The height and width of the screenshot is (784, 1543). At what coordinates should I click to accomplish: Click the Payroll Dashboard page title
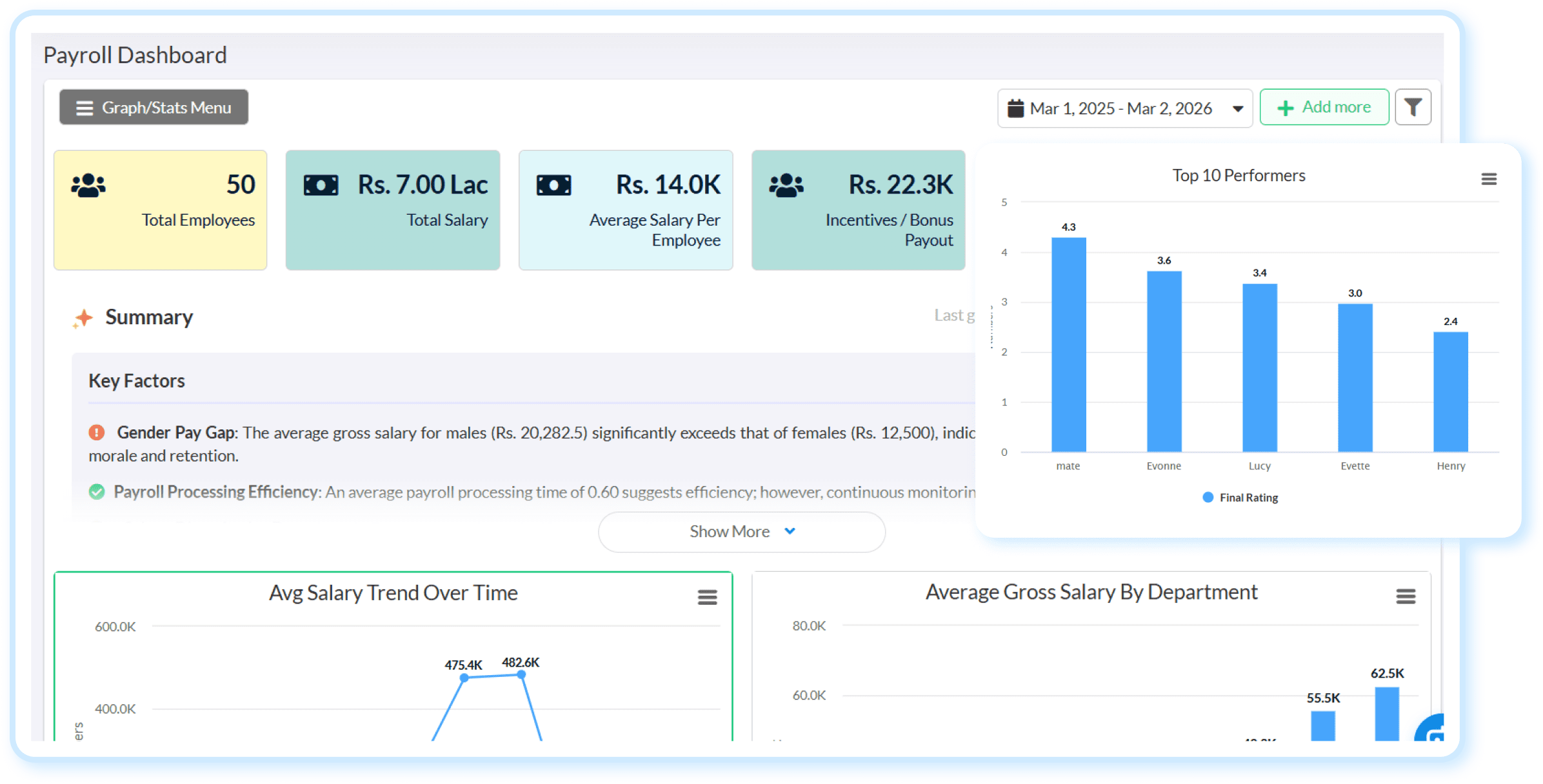[135, 55]
